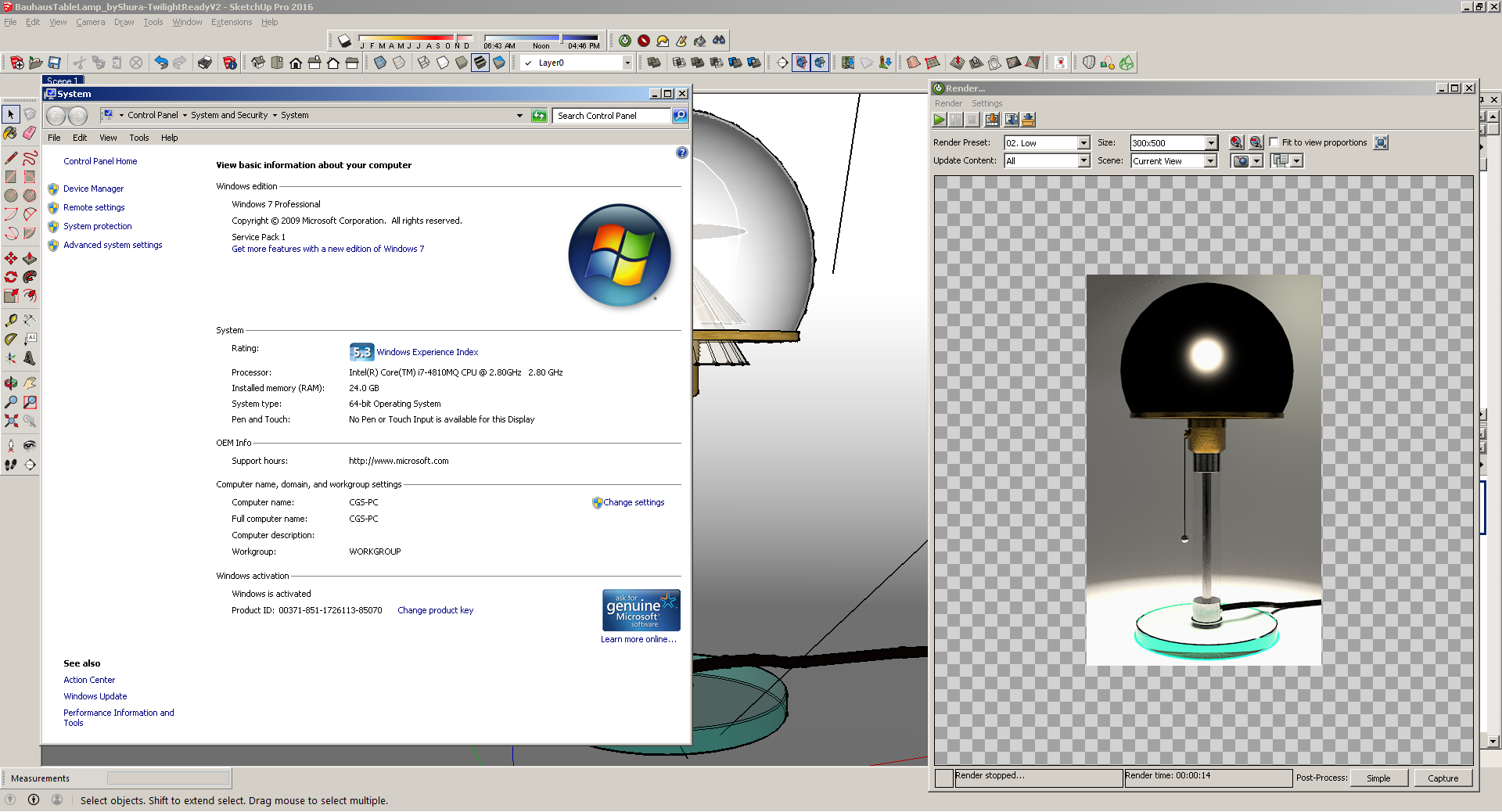The width and height of the screenshot is (1502, 812).
Task: Select the Pan hand tool
Action: point(30,383)
